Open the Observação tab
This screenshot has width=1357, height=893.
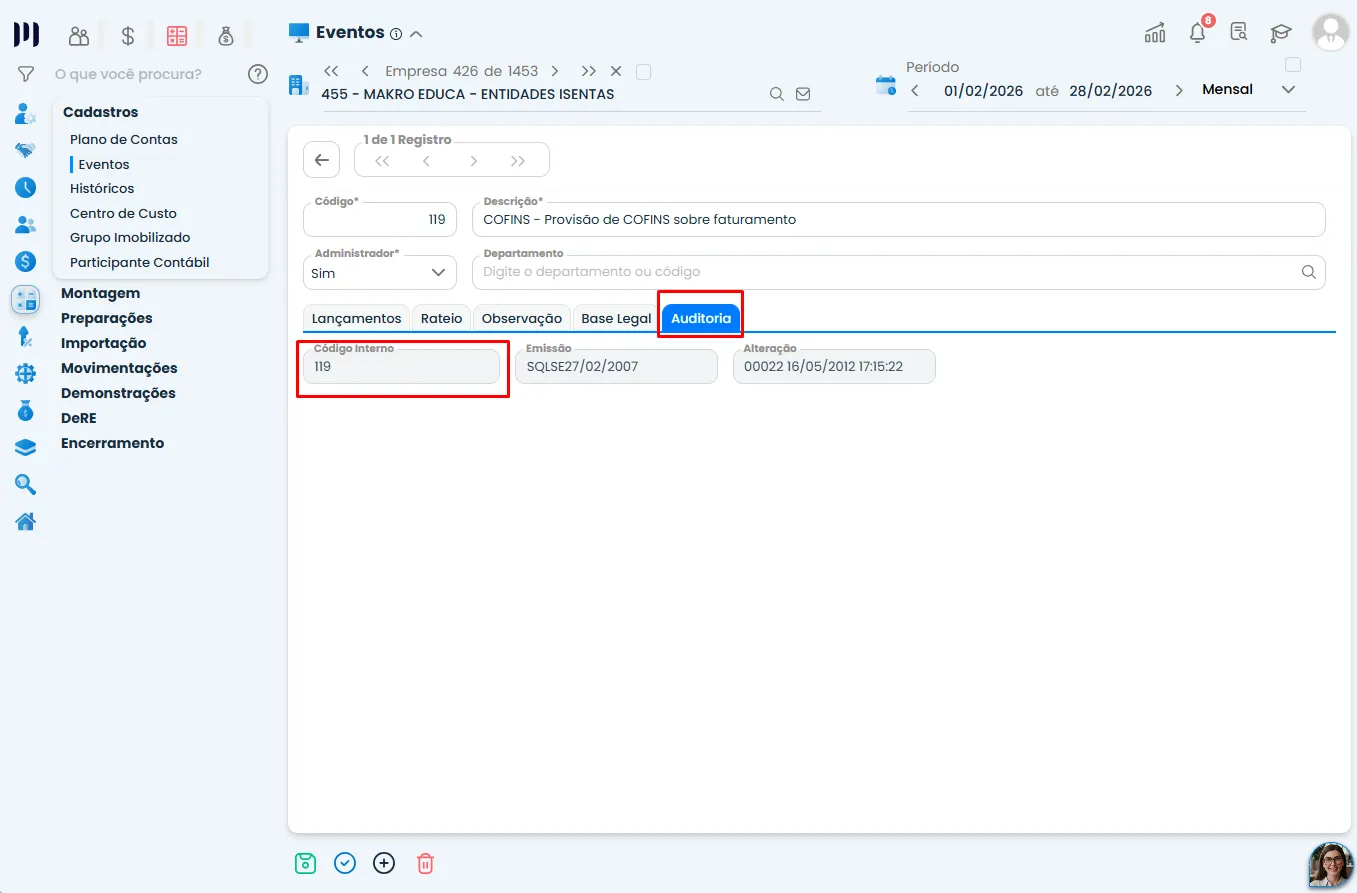click(522, 318)
